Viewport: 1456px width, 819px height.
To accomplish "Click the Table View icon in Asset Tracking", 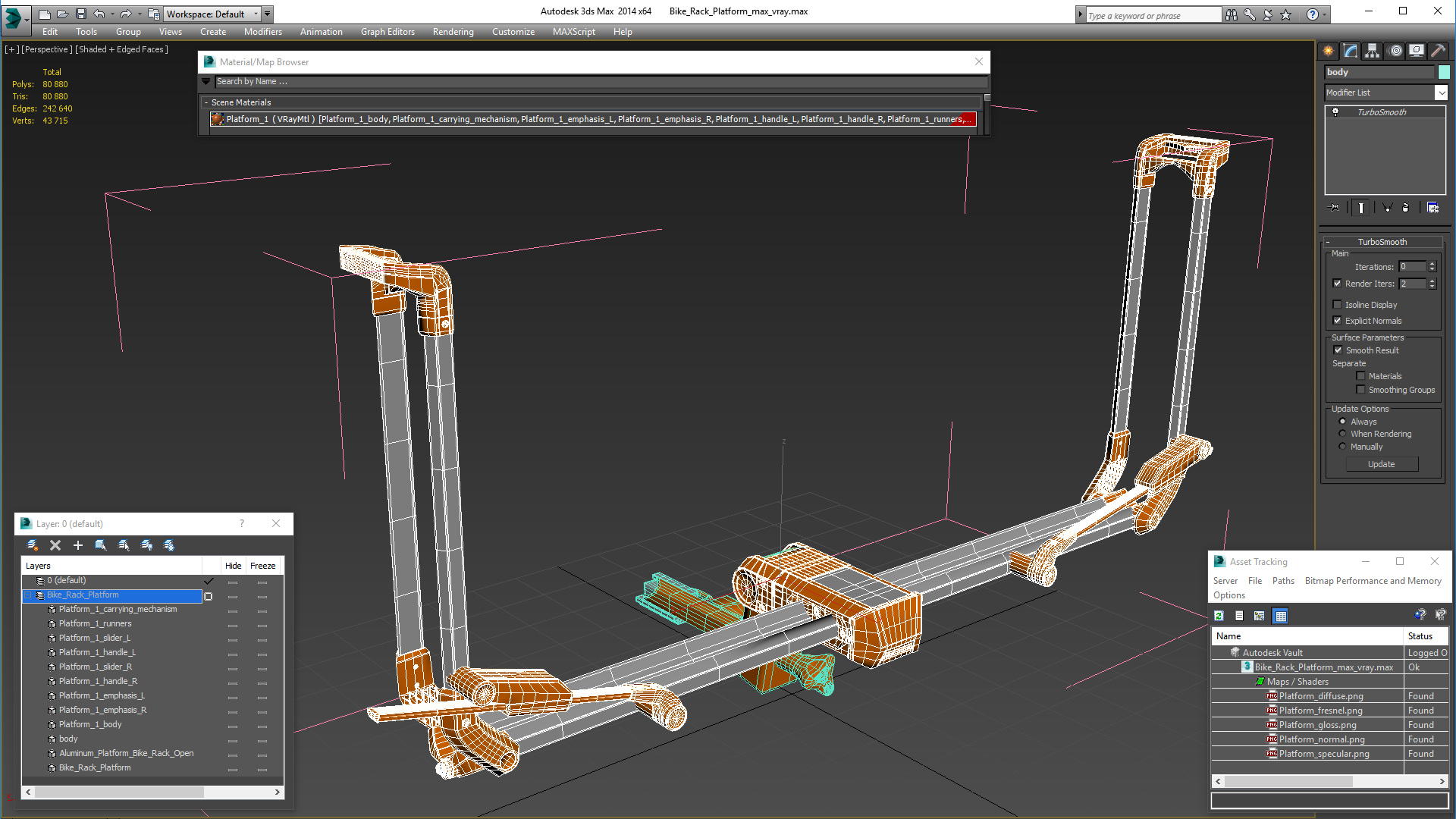I will coord(1281,616).
